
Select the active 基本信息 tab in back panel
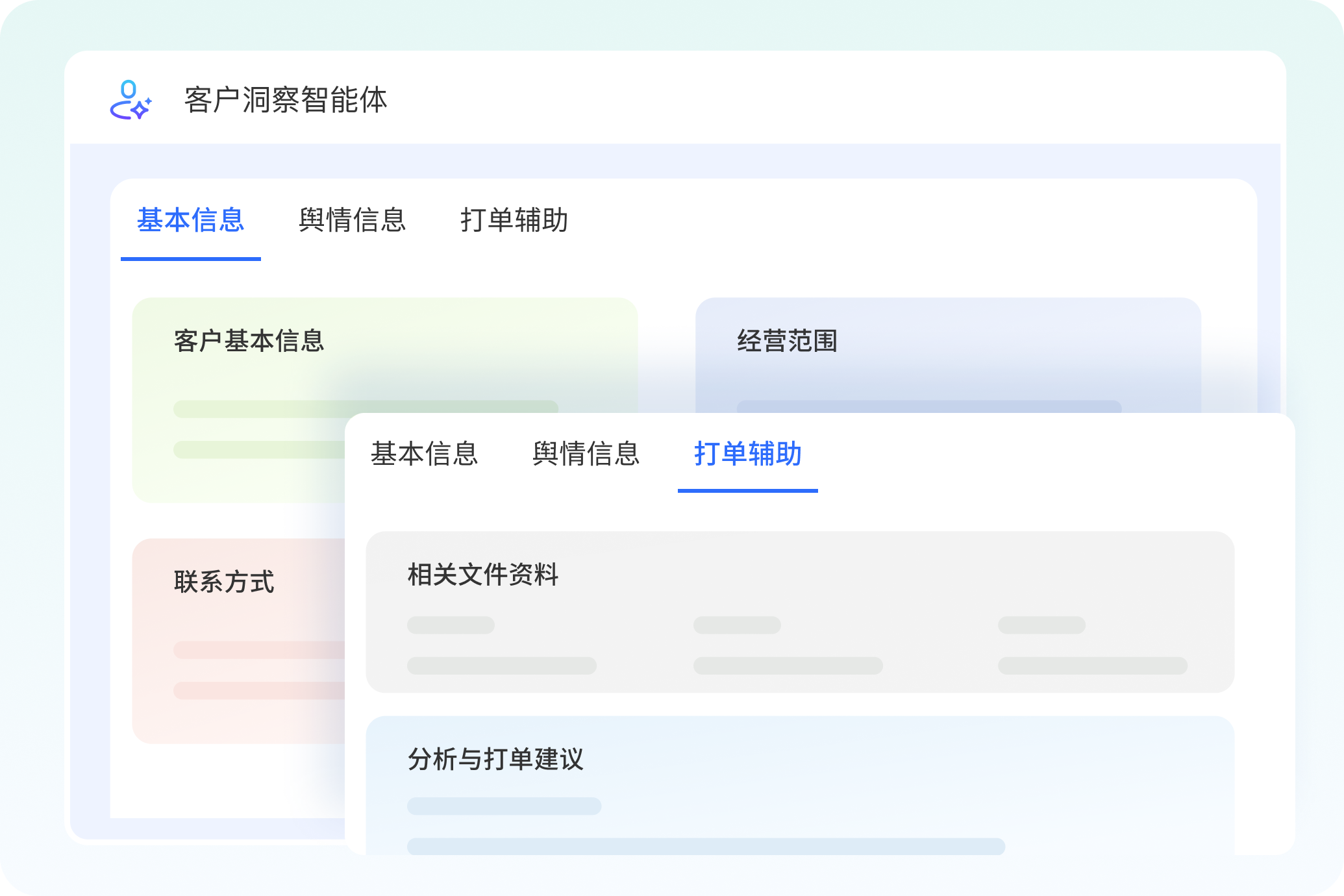[190, 220]
